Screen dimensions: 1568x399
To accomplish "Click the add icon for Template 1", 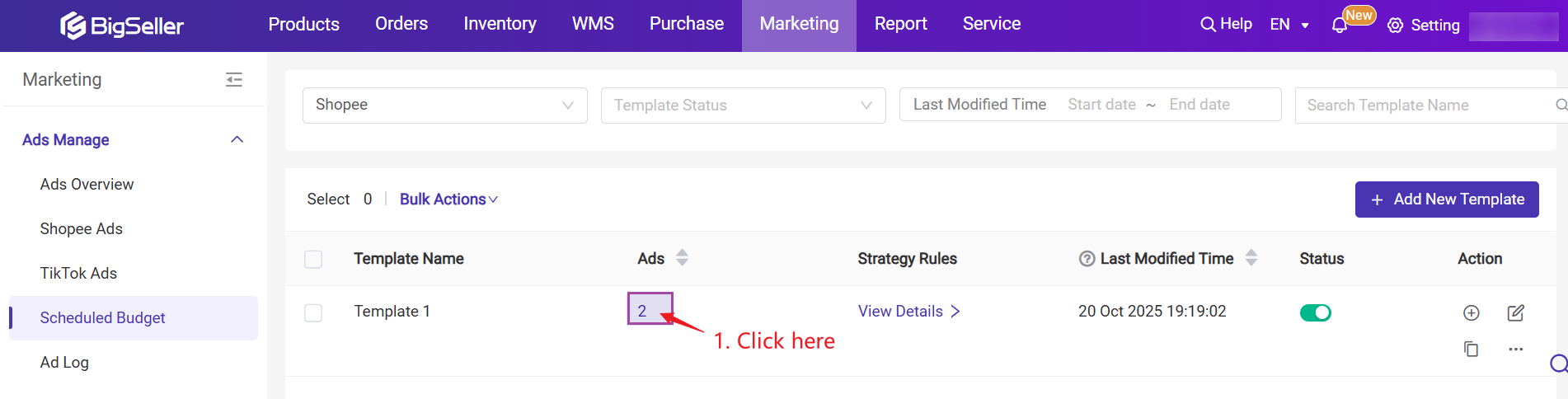I will pyautogui.click(x=1472, y=312).
